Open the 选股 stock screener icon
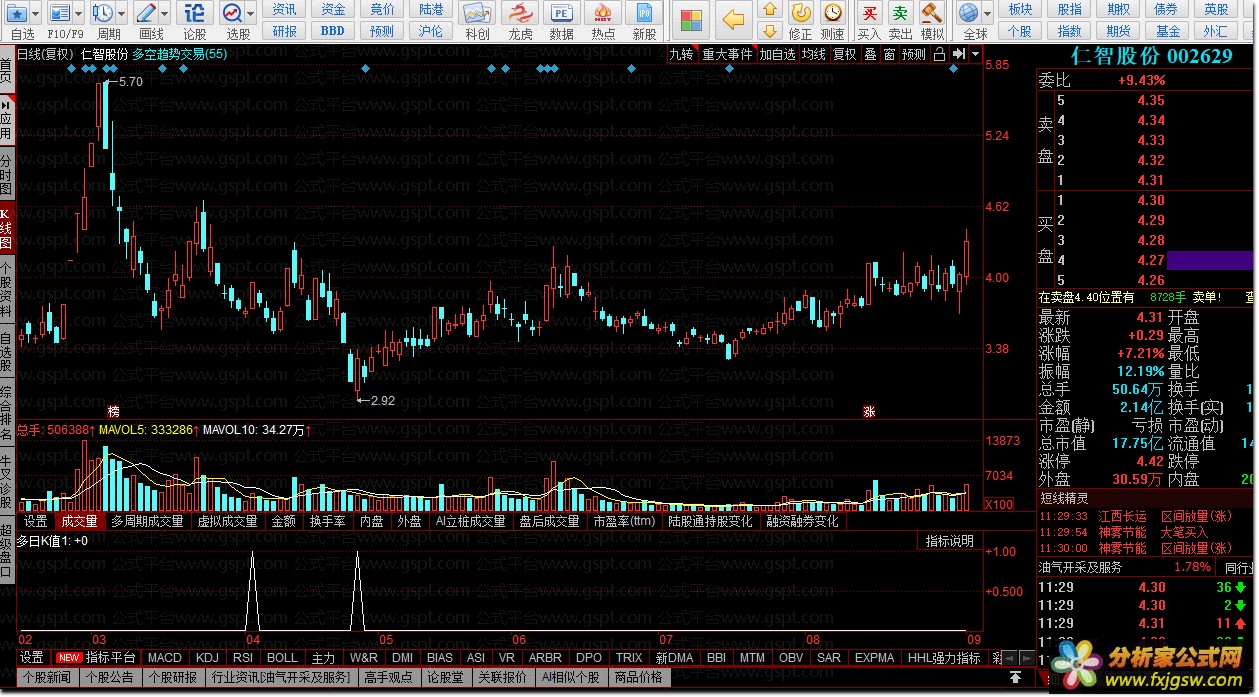The width and height of the screenshot is (1259, 697). click(232, 14)
